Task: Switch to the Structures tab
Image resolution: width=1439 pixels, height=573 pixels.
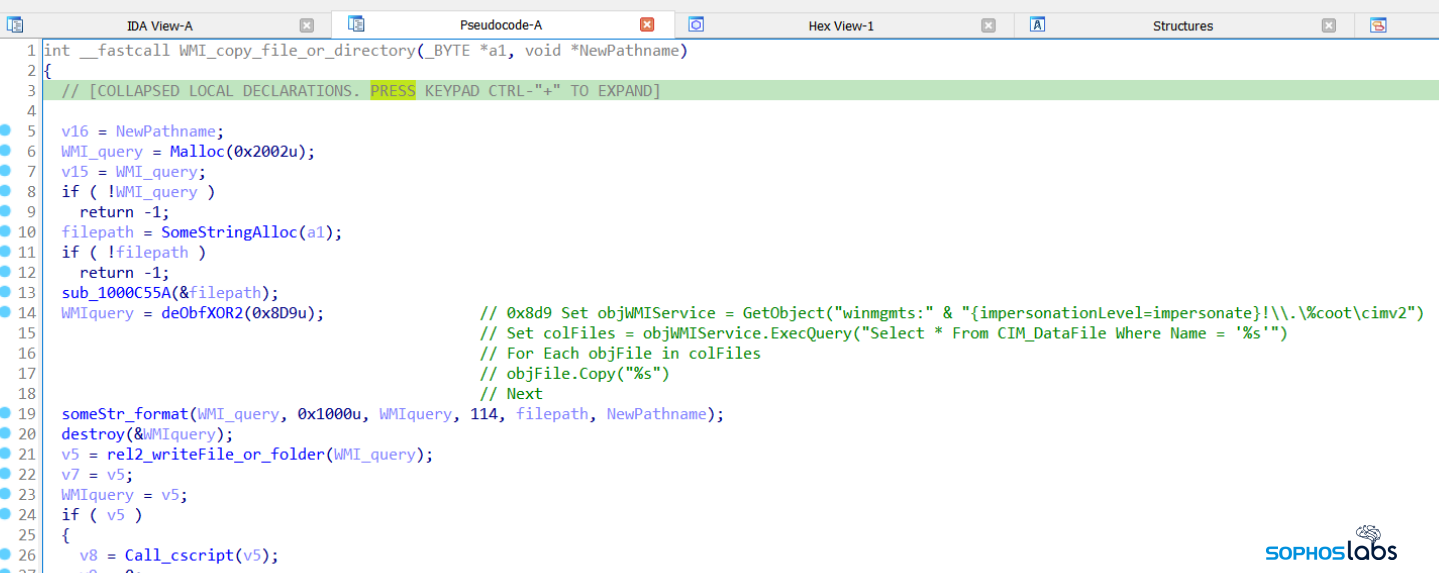Action: tap(1182, 26)
